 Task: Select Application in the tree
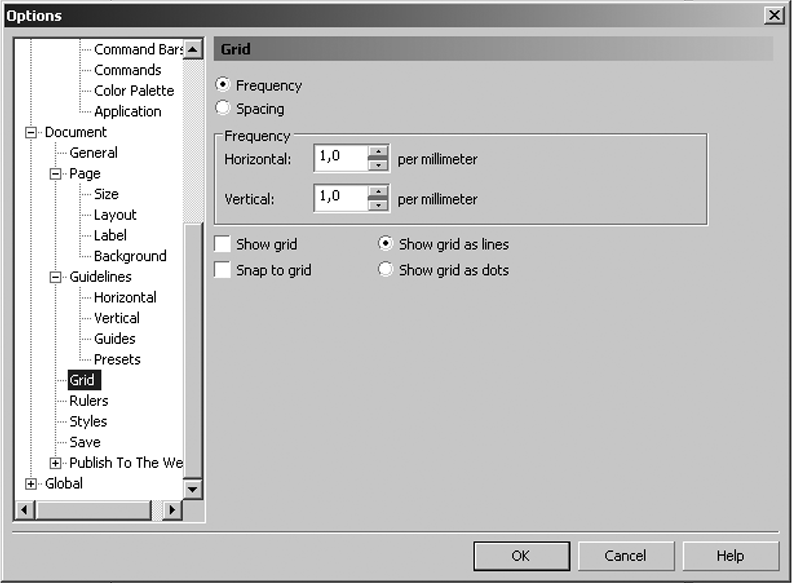click(128, 112)
